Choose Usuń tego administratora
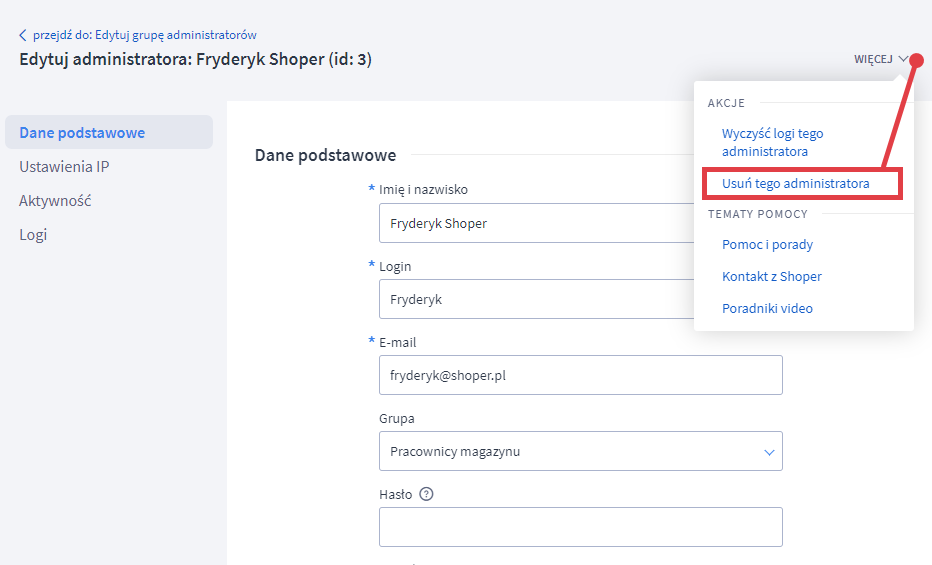The height and width of the screenshot is (565, 932). pos(795,184)
